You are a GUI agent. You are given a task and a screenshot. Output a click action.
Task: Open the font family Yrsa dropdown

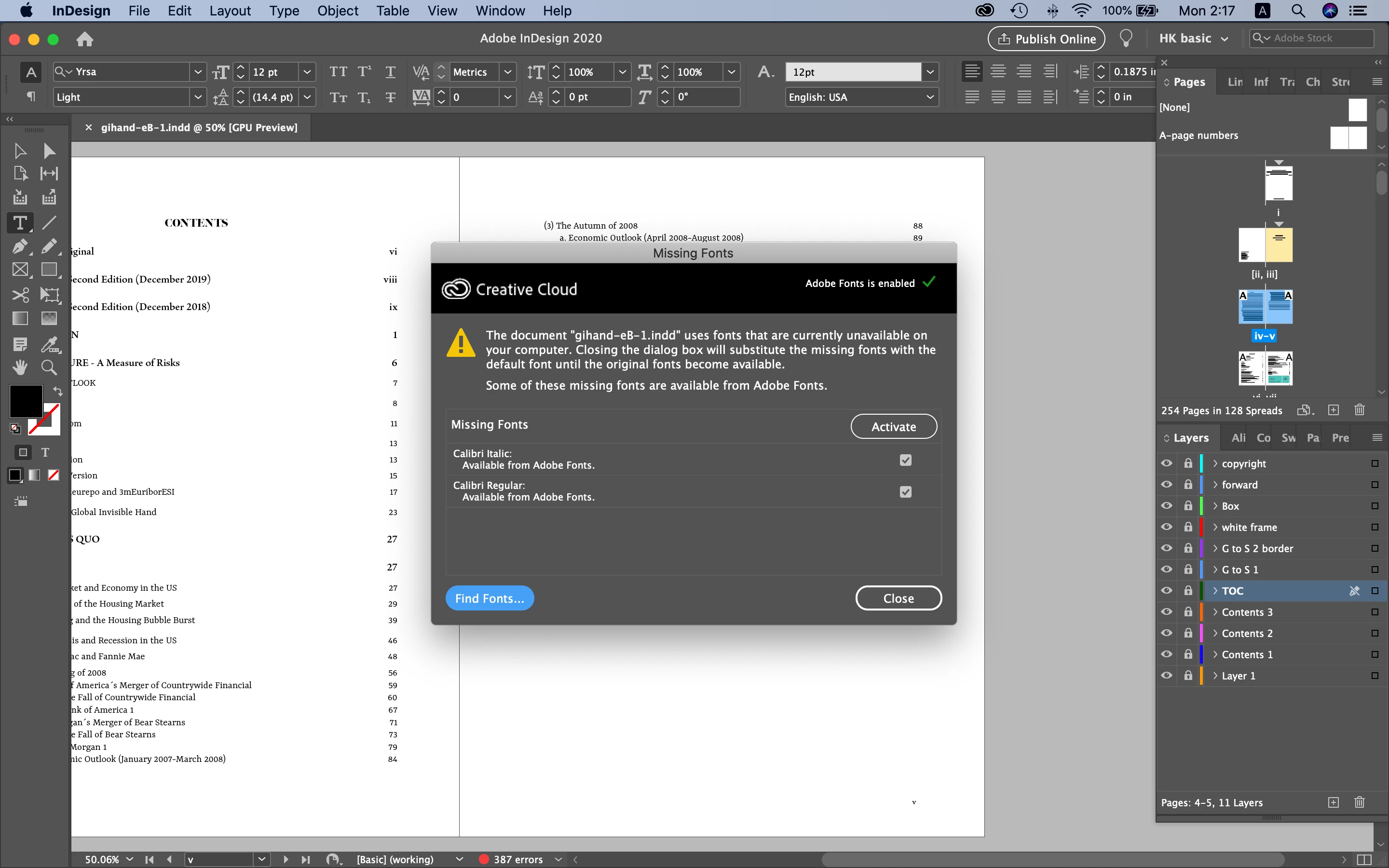point(197,72)
